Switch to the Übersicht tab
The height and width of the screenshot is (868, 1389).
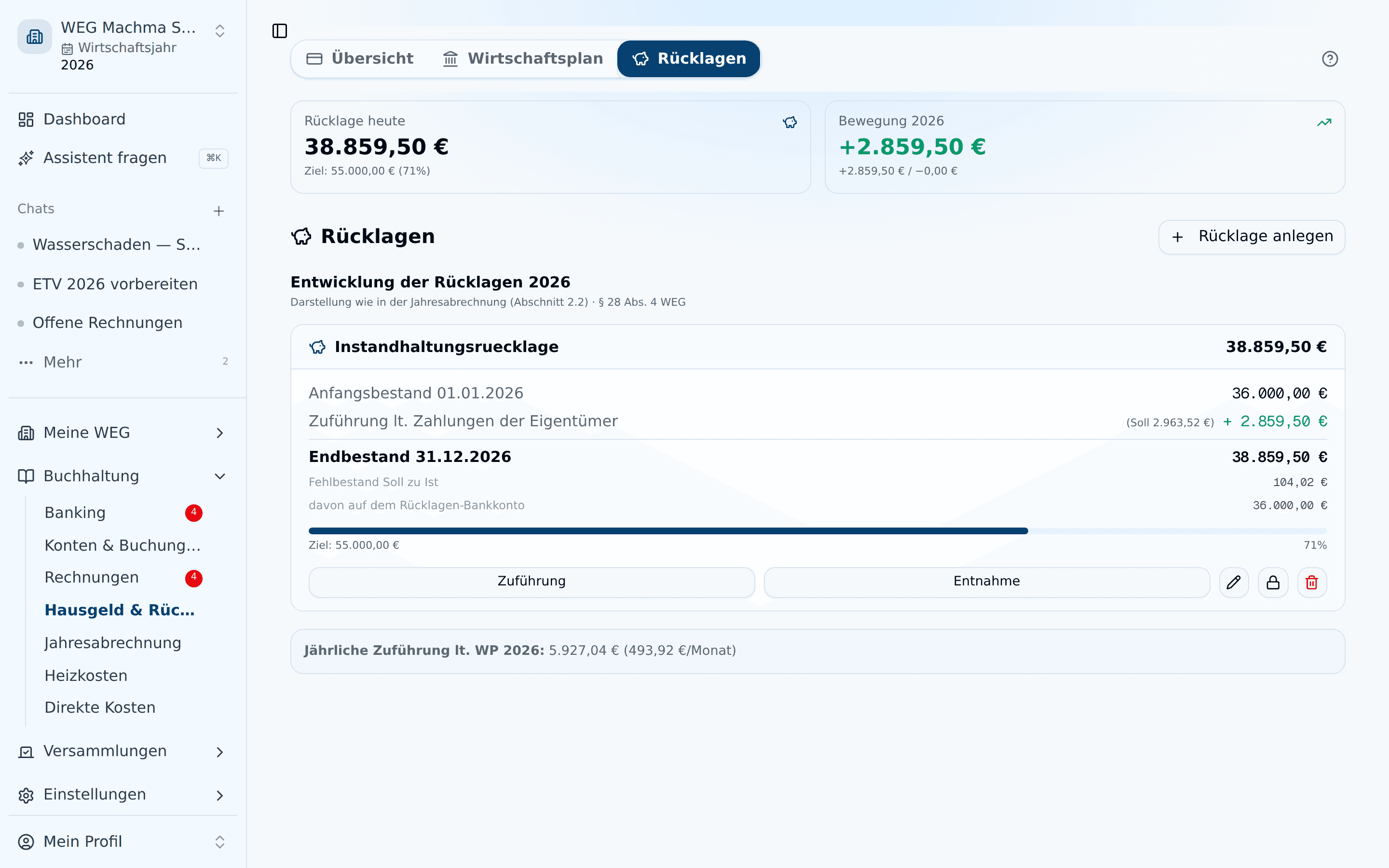360,58
